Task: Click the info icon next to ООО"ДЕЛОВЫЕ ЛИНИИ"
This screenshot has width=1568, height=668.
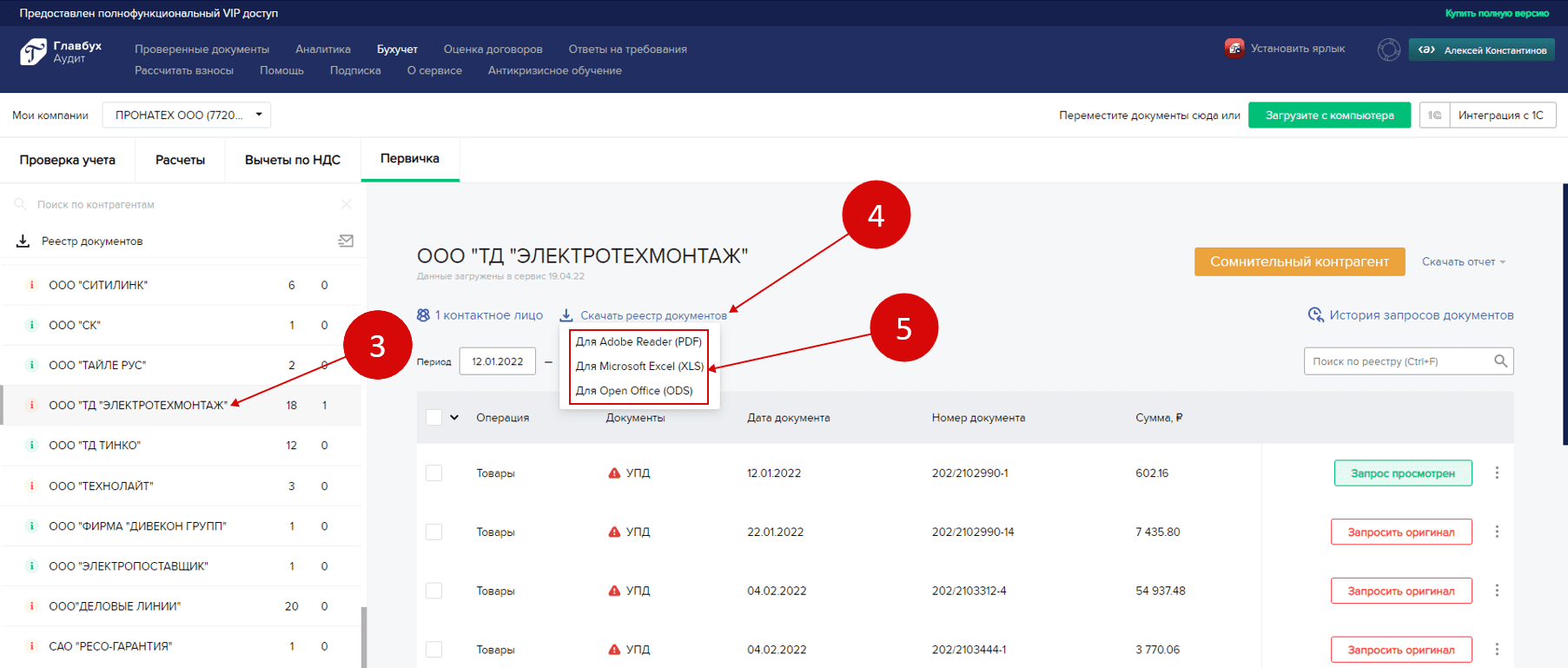Action: [x=32, y=605]
